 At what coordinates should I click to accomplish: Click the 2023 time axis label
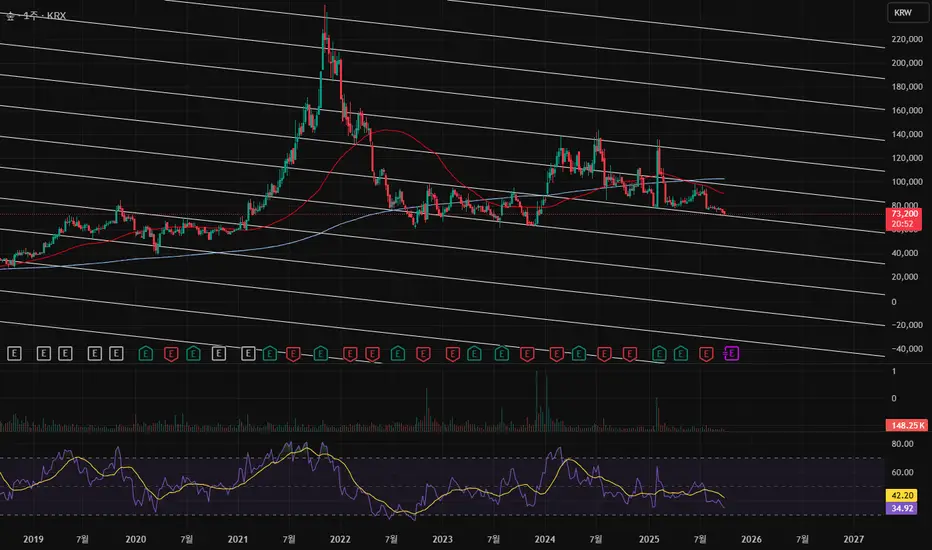442,539
